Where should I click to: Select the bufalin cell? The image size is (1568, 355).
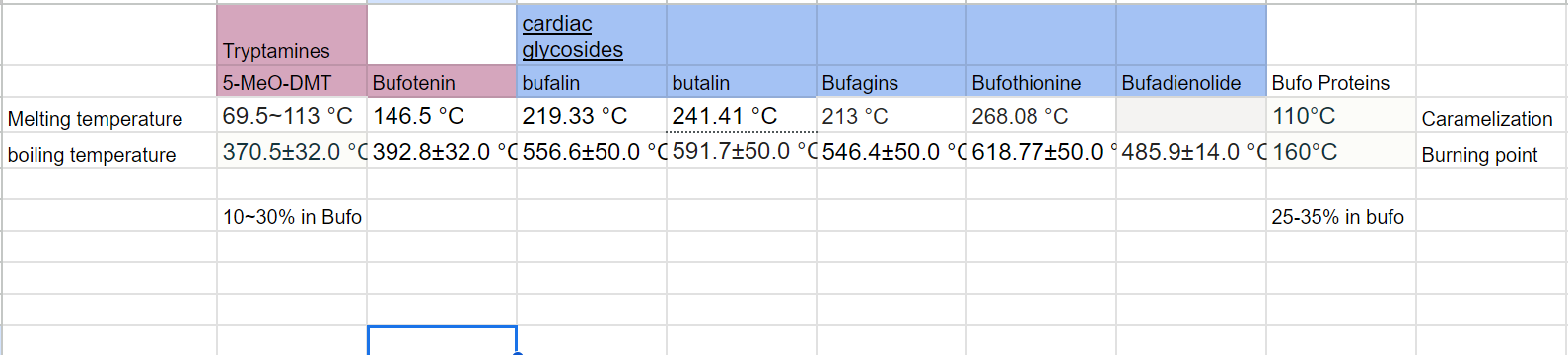(x=592, y=82)
